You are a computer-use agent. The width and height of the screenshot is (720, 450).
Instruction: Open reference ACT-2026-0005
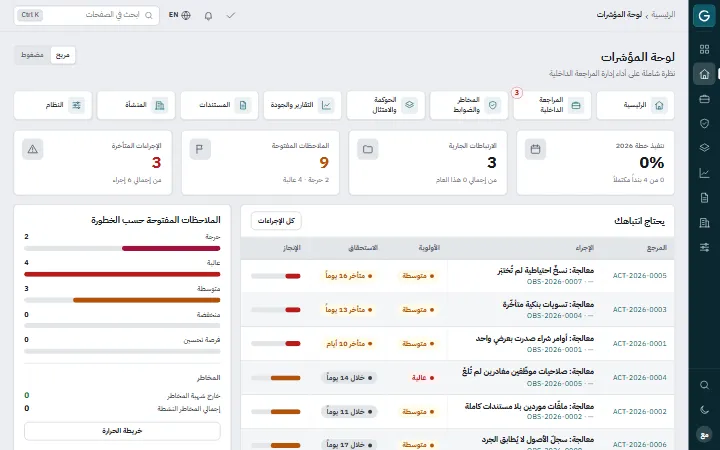pos(639,276)
